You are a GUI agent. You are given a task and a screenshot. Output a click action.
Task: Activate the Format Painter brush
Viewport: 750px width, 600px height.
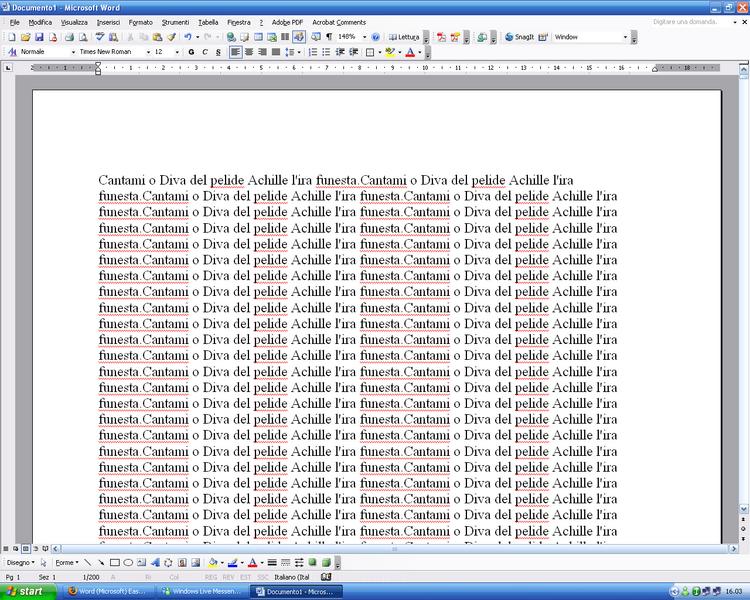171,37
